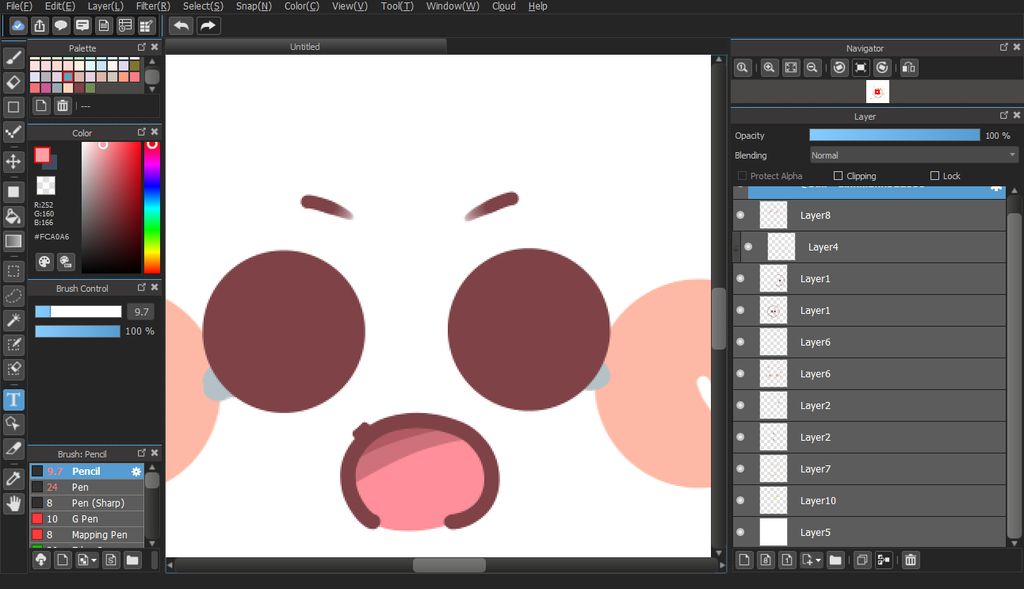Click the brush size slider
This screenshot has width=1024, height=589.
78,311
